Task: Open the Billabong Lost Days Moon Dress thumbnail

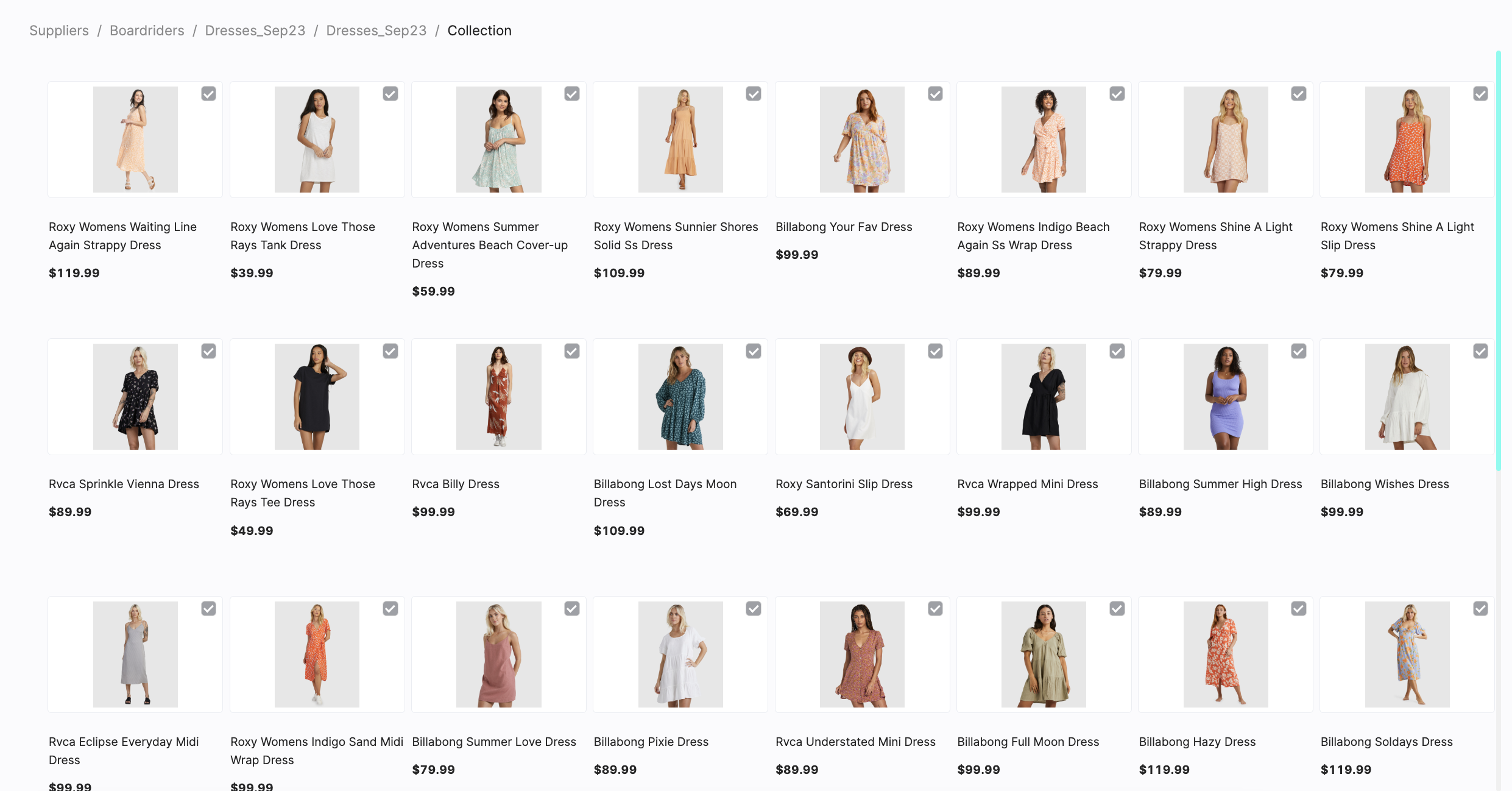Action: point(680,397)
